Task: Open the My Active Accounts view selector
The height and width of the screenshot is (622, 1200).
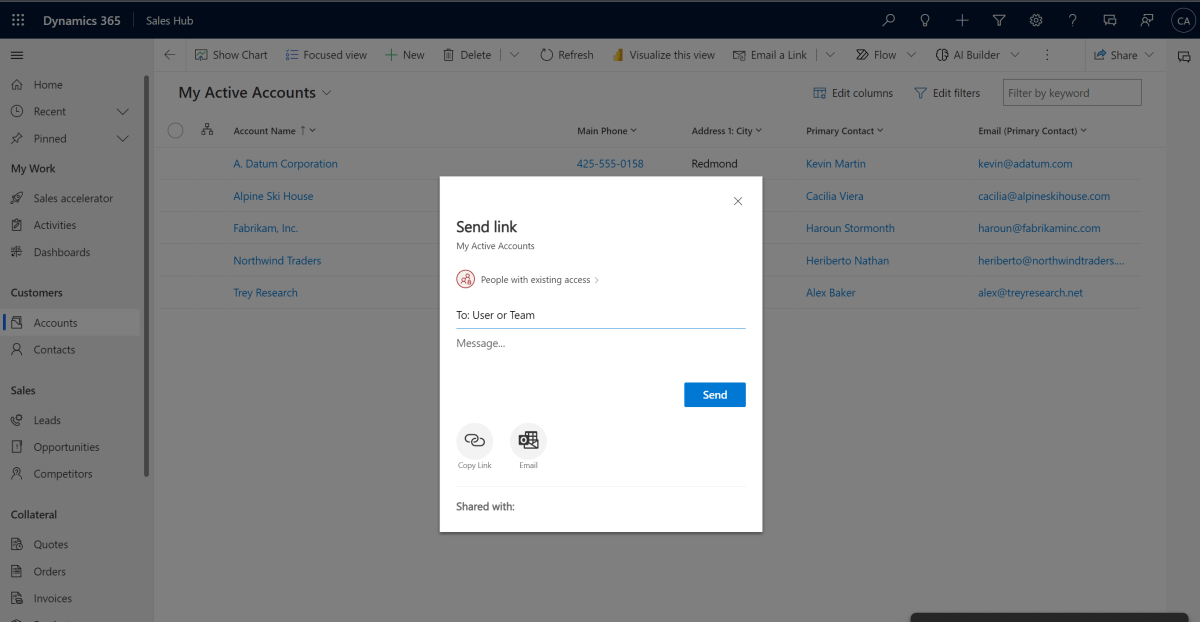Action: (x=329, y=91)
